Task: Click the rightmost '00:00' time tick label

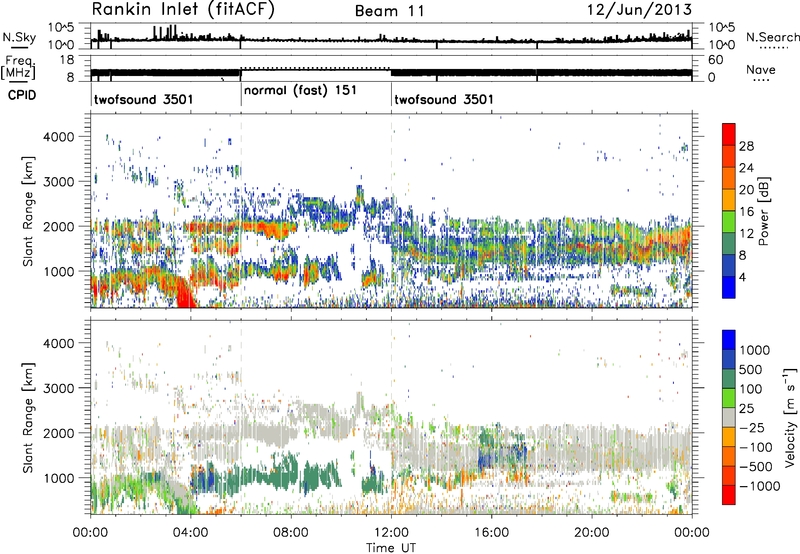Action: pos(692,533)
